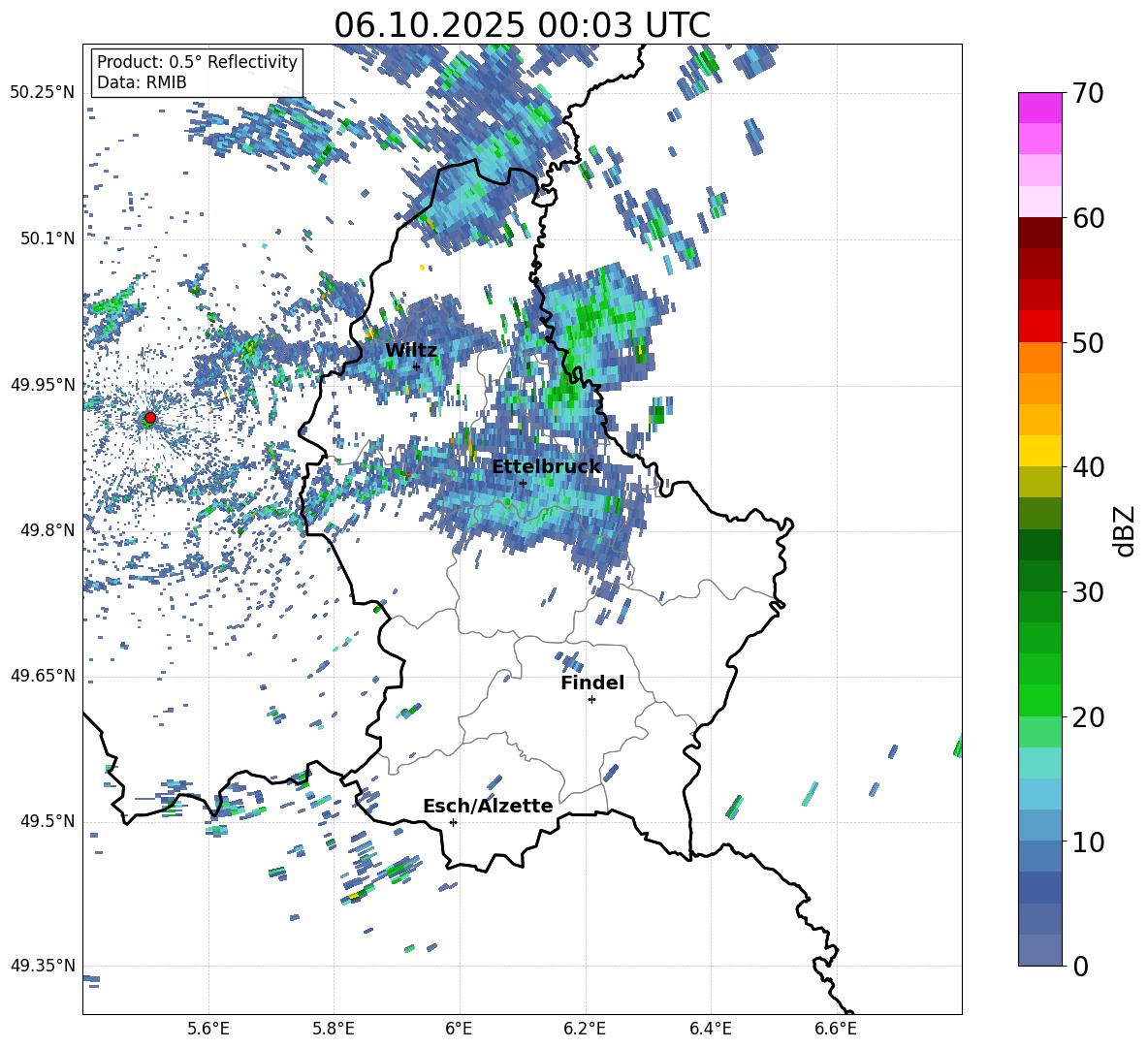Click the 49.95°N latitude label
This screenshot has height=1048, width=1148.
point(43,384)
